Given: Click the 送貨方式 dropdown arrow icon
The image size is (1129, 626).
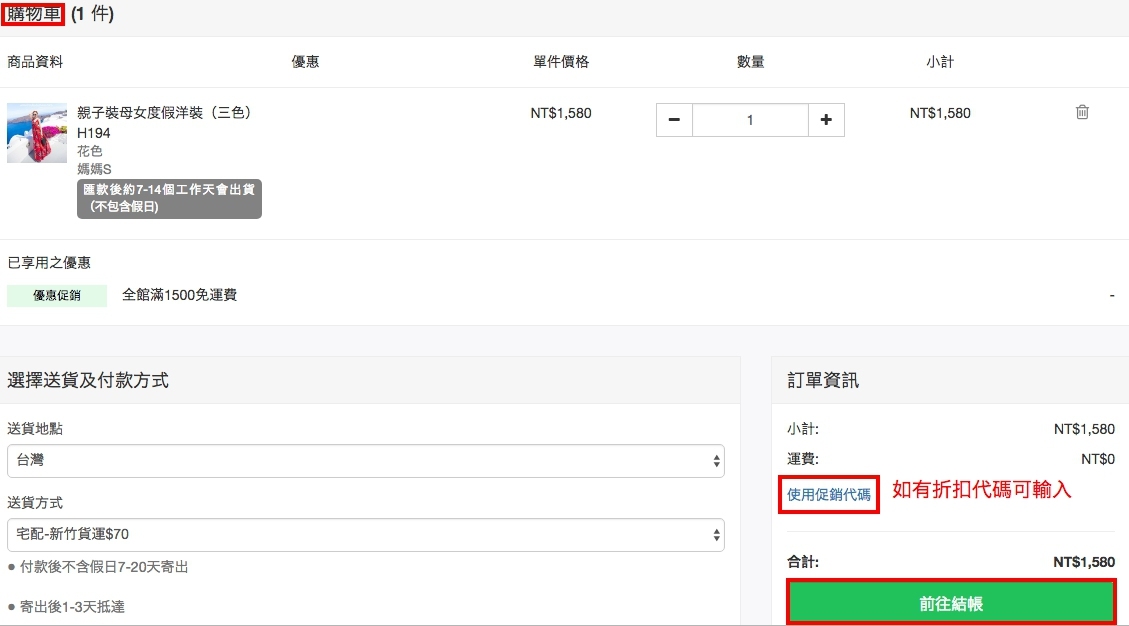Looking at the screenshot, I should pyautogui.click(x=716, y=535).
